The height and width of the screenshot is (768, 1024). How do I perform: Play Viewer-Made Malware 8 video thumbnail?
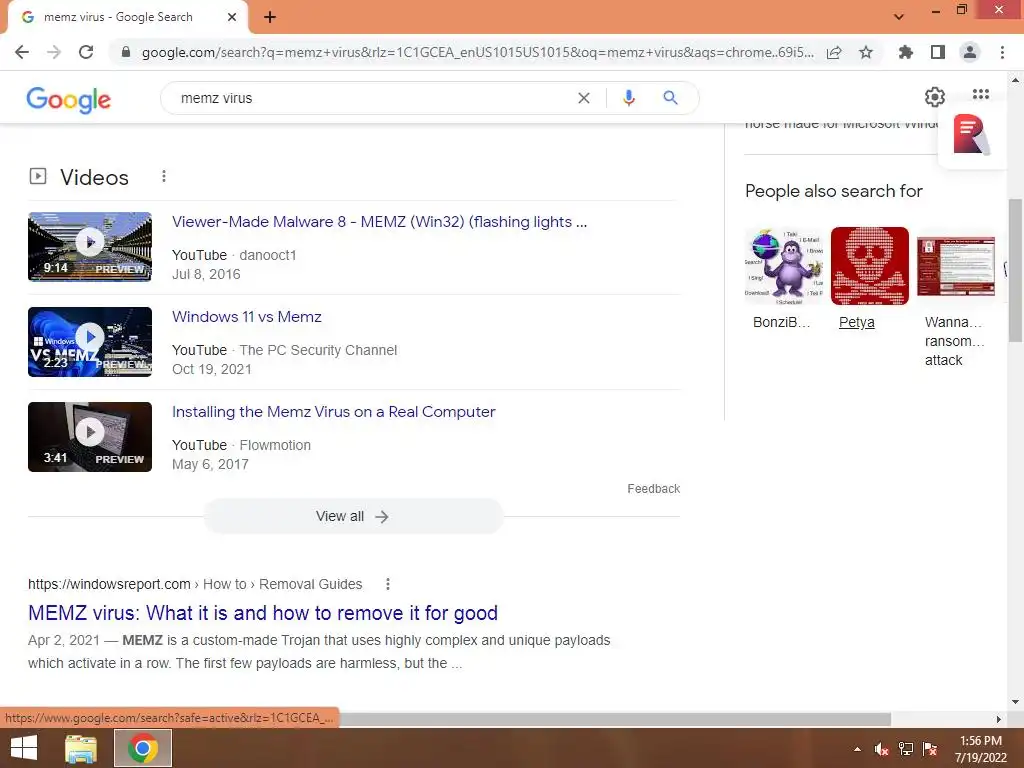90,247
